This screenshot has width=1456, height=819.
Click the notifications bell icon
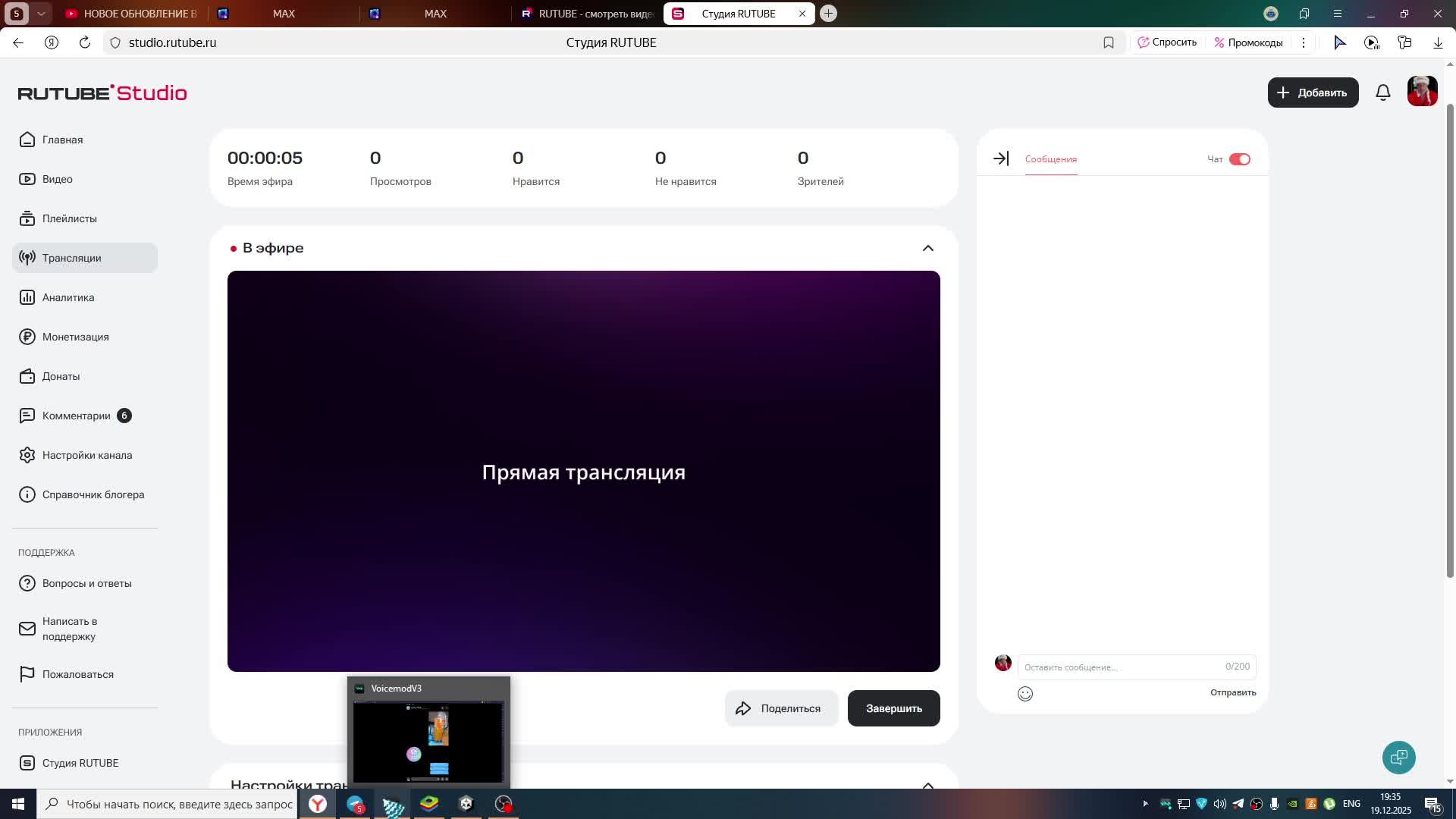[x=1382, y=93]
